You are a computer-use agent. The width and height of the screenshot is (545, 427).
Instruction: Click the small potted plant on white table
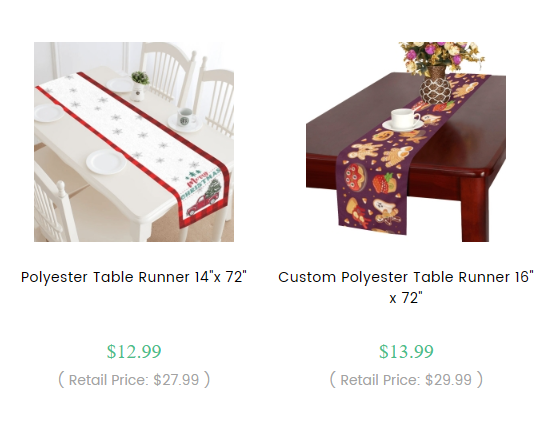pyautogui.click(x=139, y=86)
